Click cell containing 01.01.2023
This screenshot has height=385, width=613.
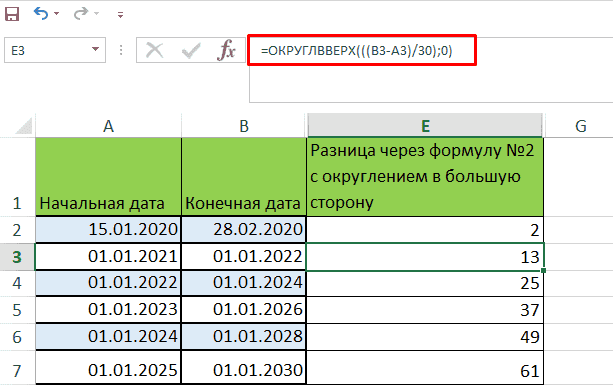[108, 310]
